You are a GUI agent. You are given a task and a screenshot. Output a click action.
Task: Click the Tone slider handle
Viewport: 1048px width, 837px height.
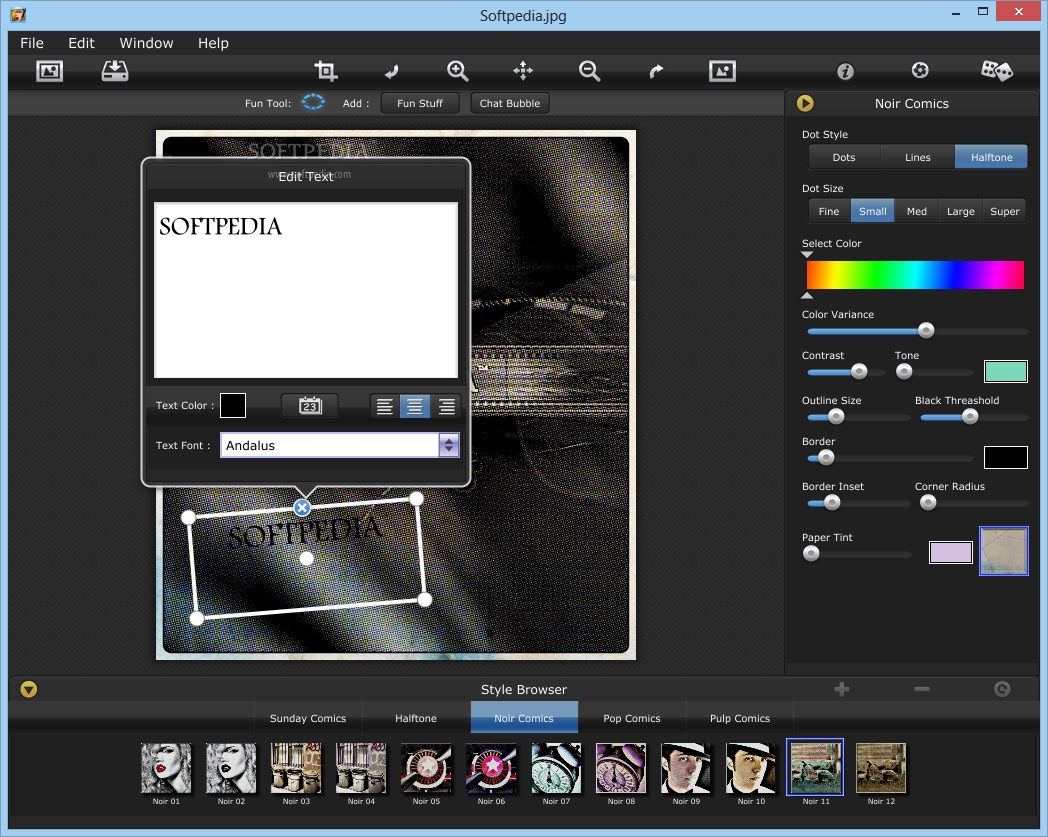(904, 371)
